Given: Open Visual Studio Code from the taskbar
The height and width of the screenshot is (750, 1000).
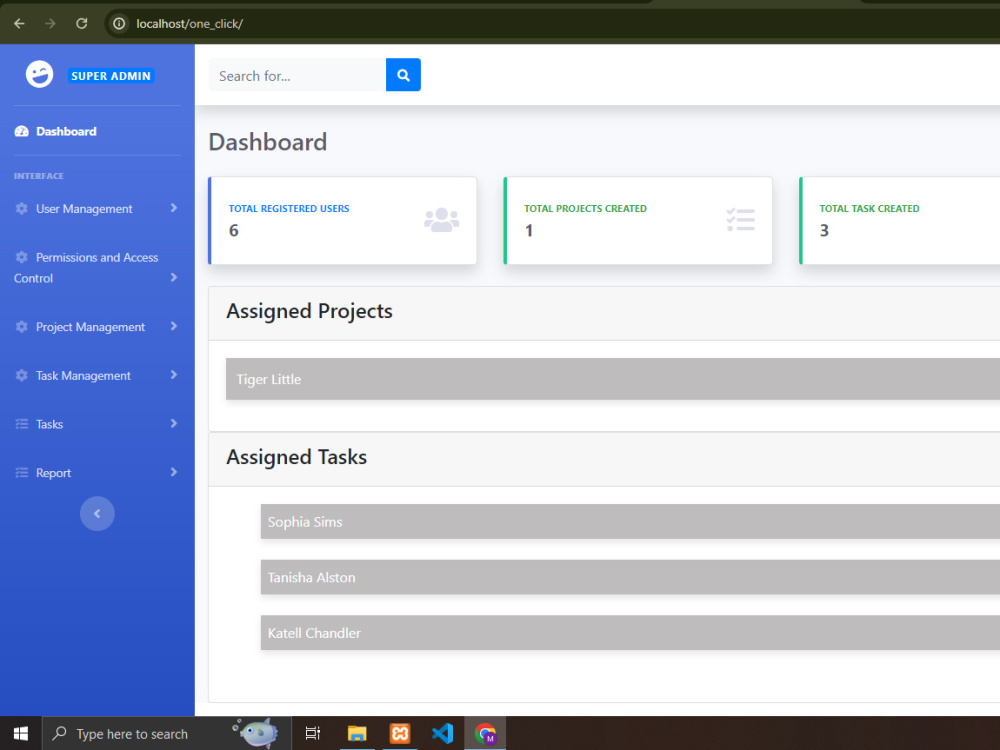Looking at the screenshot, I should [443, 733].
